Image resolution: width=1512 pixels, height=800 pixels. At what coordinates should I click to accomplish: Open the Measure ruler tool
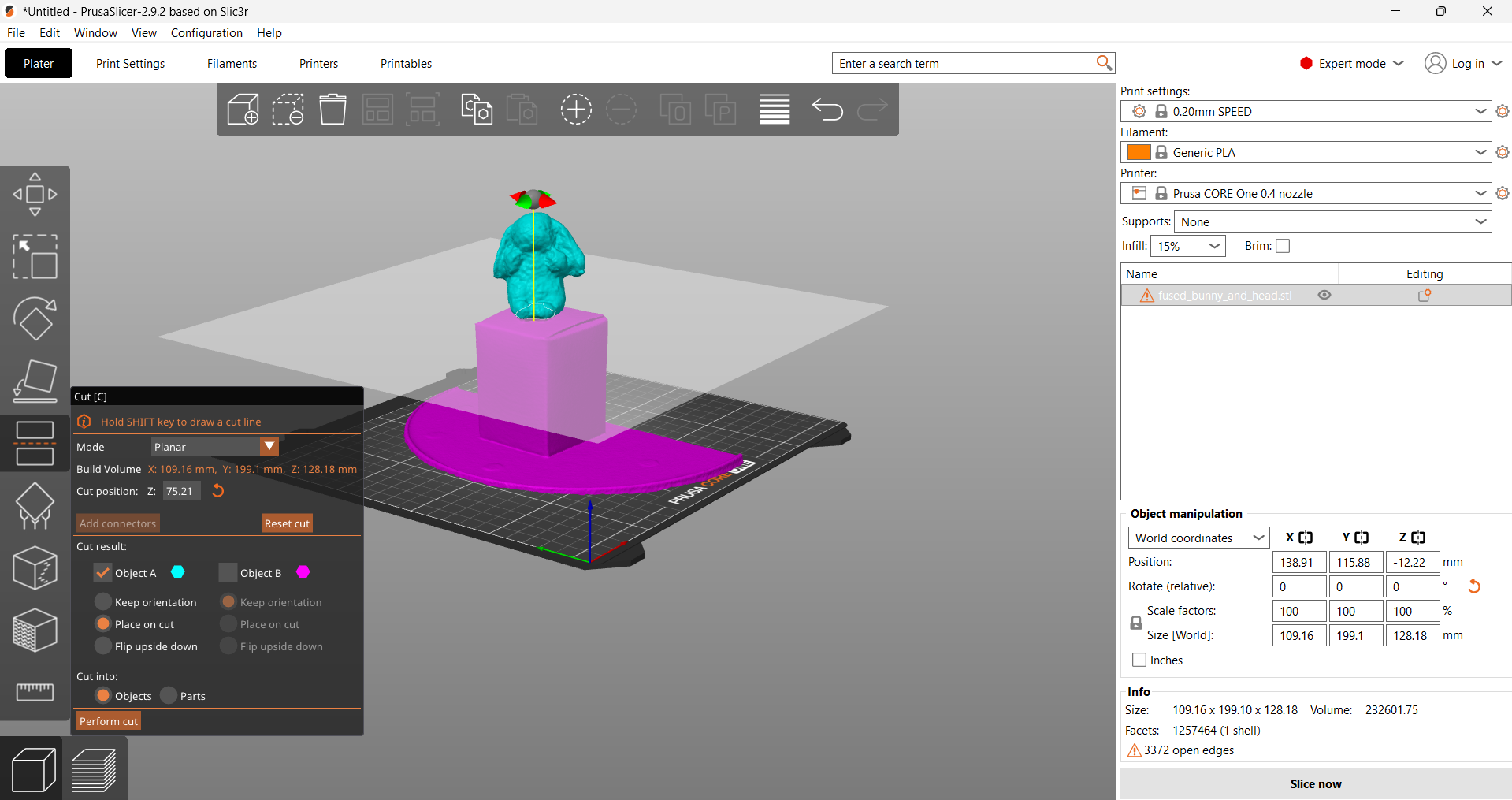click(x=35, y=691)
